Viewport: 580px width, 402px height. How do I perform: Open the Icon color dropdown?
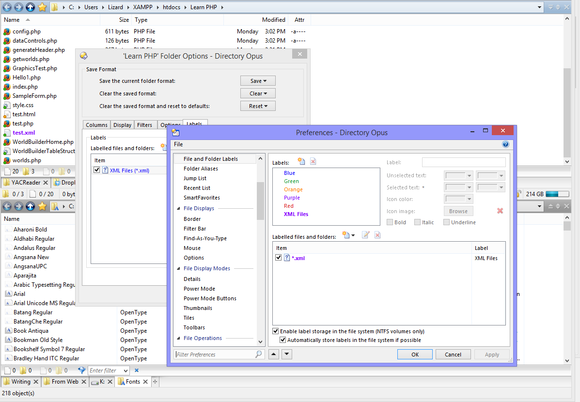458,199
